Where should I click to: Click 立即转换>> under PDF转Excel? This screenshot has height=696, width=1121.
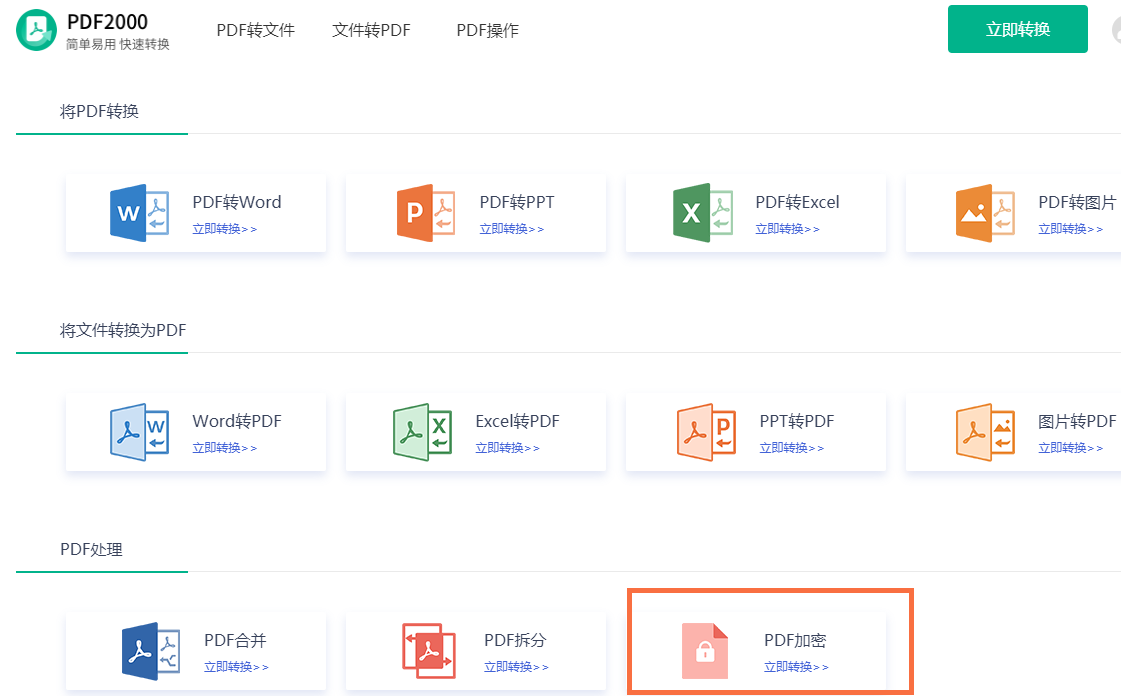click(787, 229)
